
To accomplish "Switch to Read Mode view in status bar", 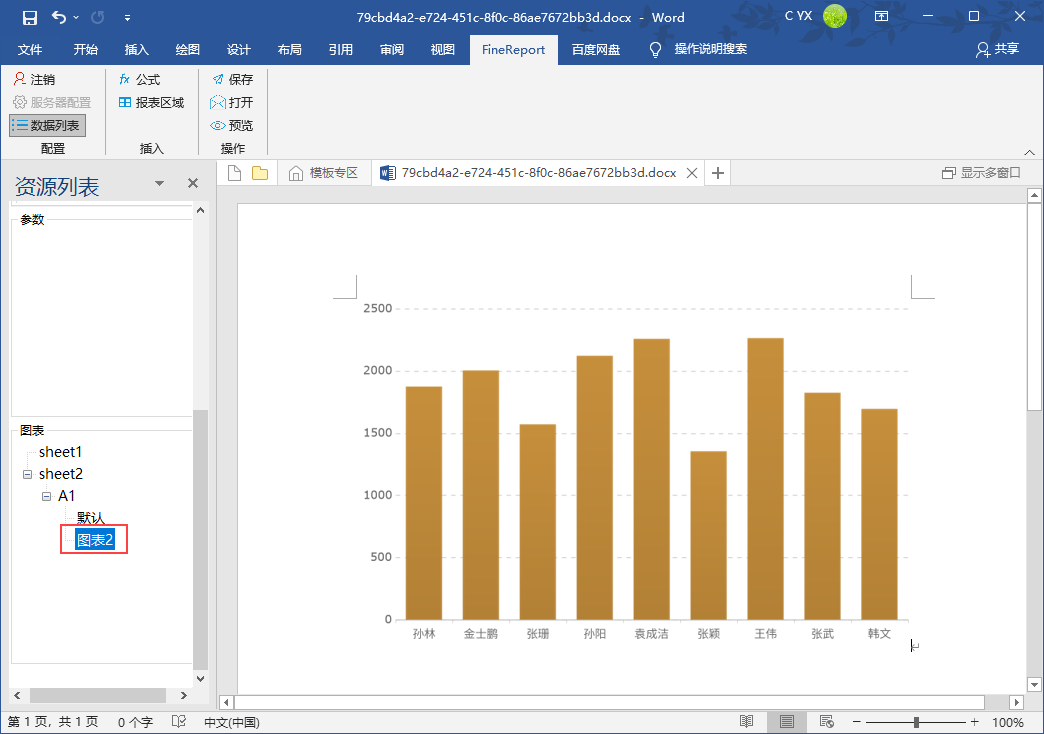I will pos(746,722).
